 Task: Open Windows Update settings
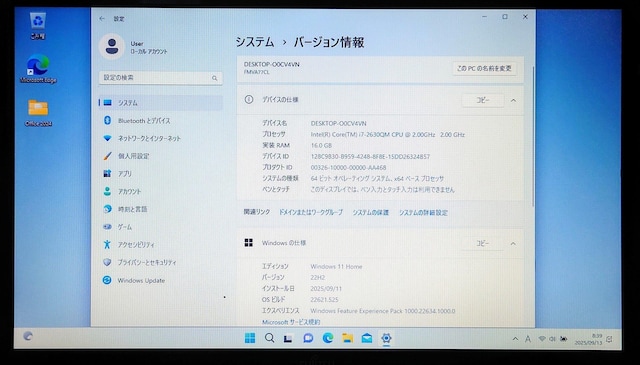point(160,280)
